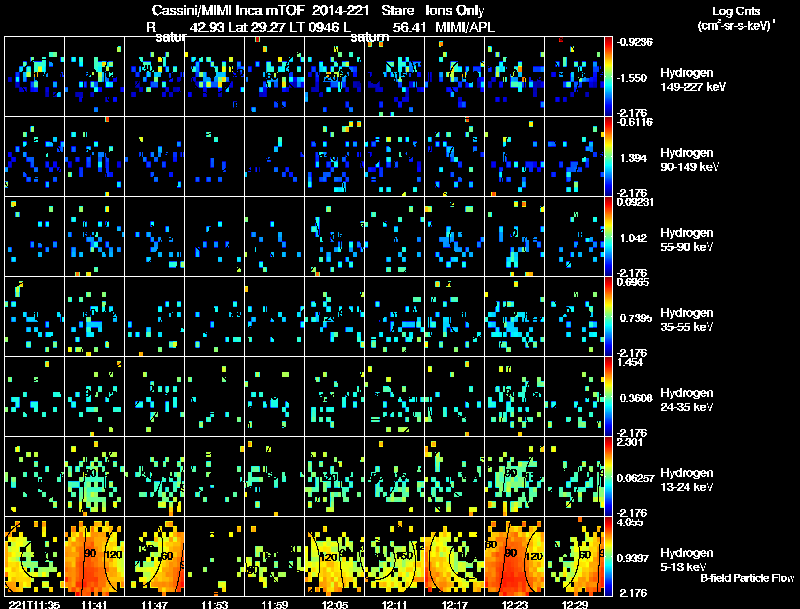Click the 'Log Cnts' colorbar heading

click(x=736, y=11)
